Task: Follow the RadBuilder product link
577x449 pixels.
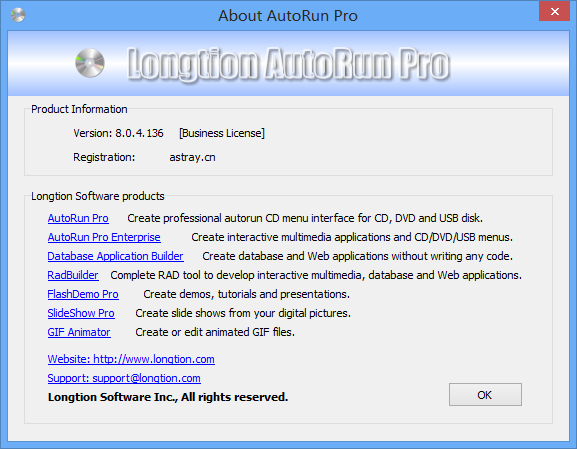Action: (73, 275)
